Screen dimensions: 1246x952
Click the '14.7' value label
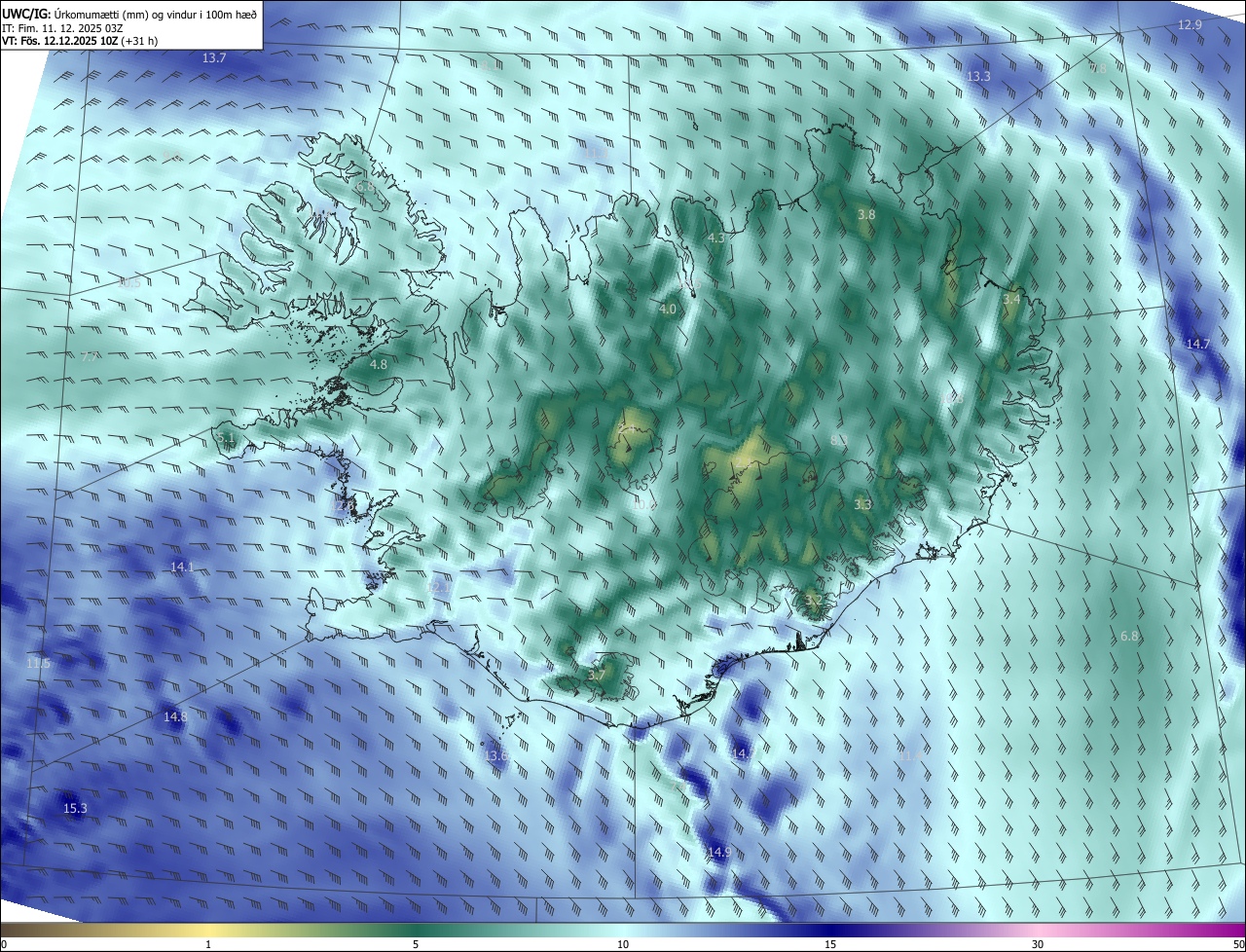tap(1197, 345)
